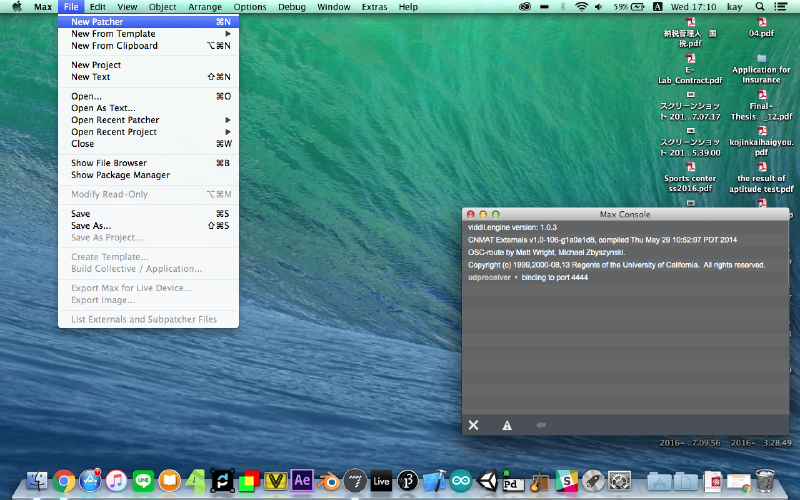This screenshot has height=500, width=800.
Task: Clear the Max Console with X icon
Action: coord(473,425)
